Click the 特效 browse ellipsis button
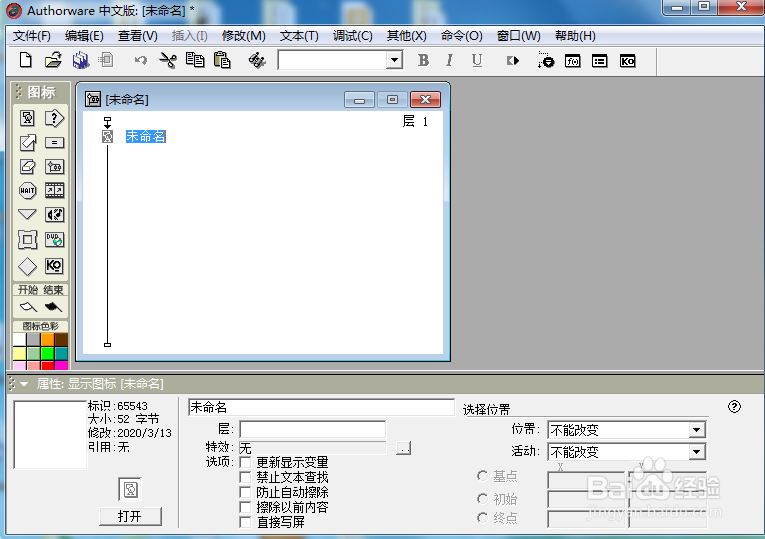Screen dimensions: 765x539 pyautogui.click(x=403, y=448)
